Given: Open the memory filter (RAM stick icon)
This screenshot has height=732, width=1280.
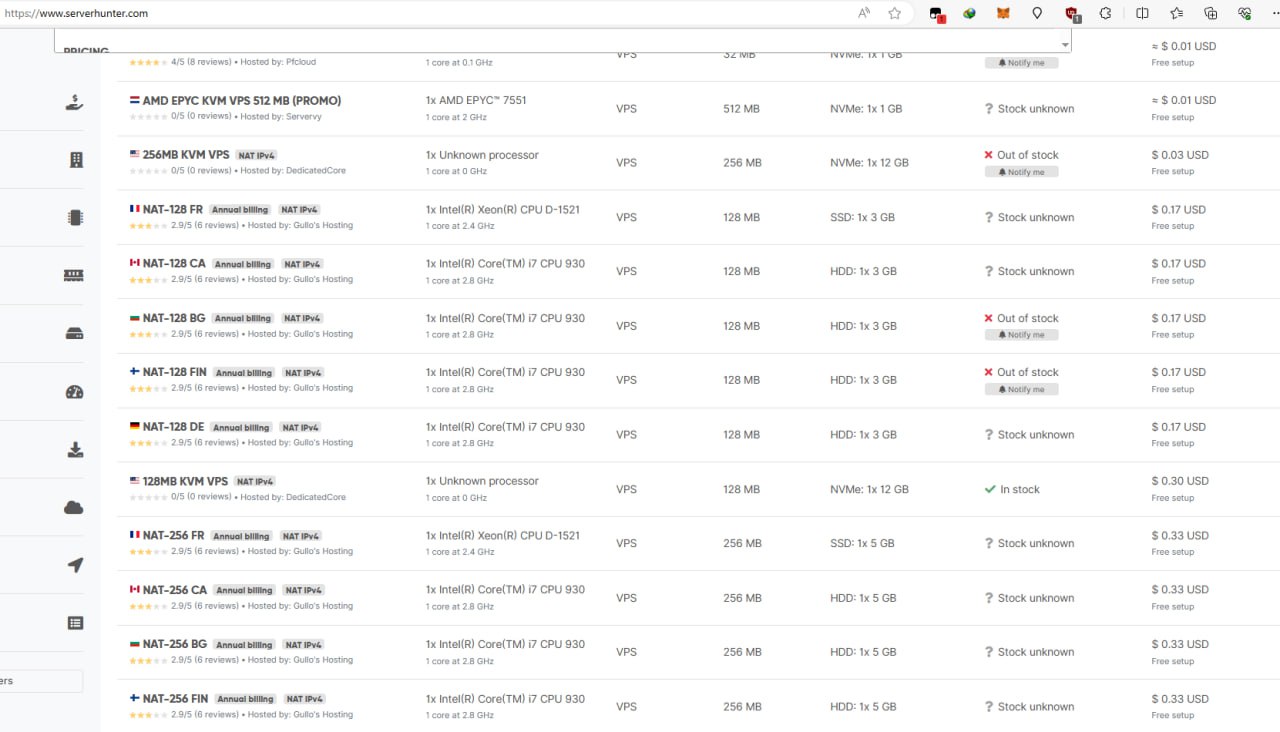Looking at the screenshot, I should coord(75,276).
